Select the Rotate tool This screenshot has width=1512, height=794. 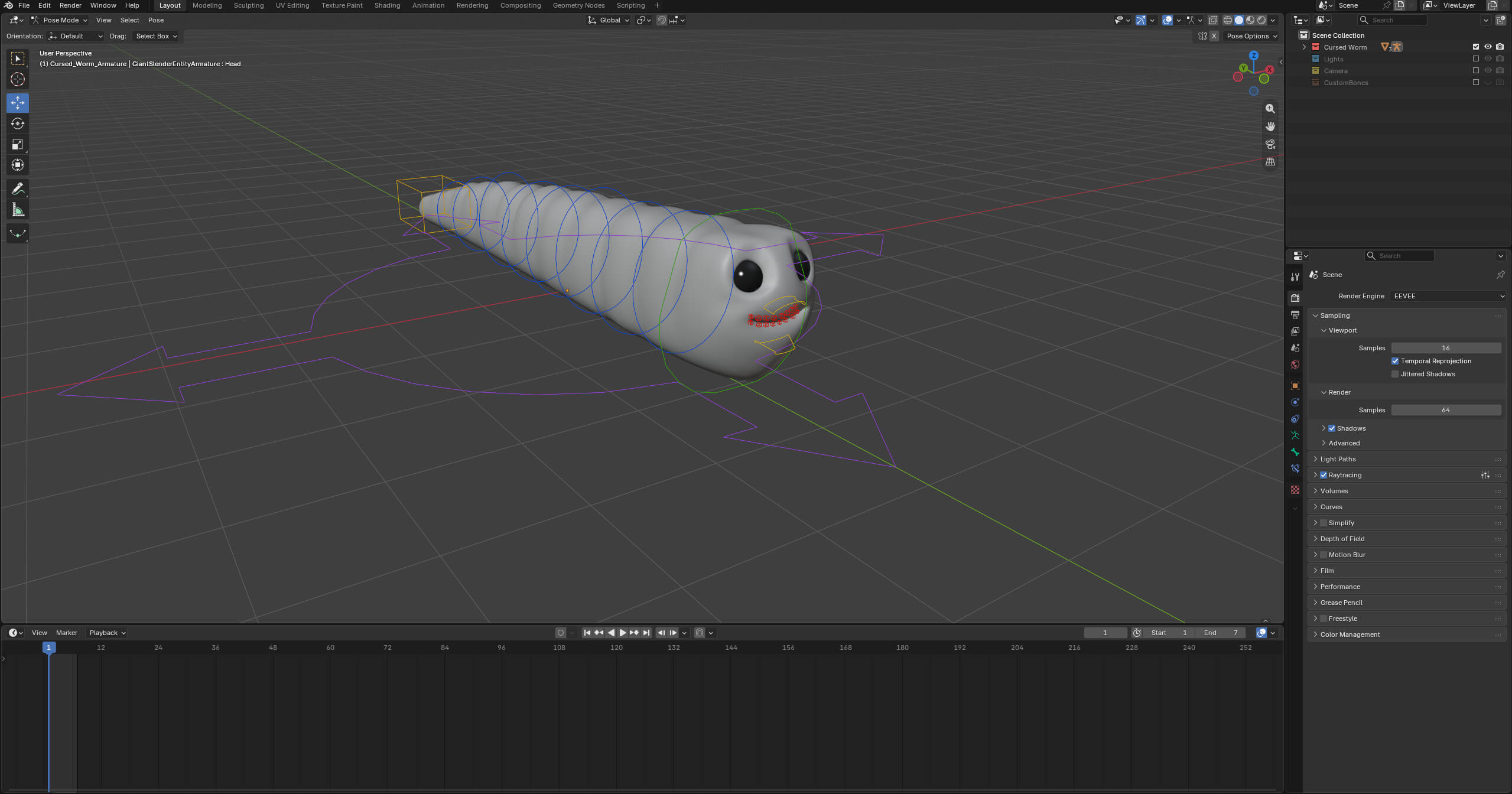click(x=18, y=123)
